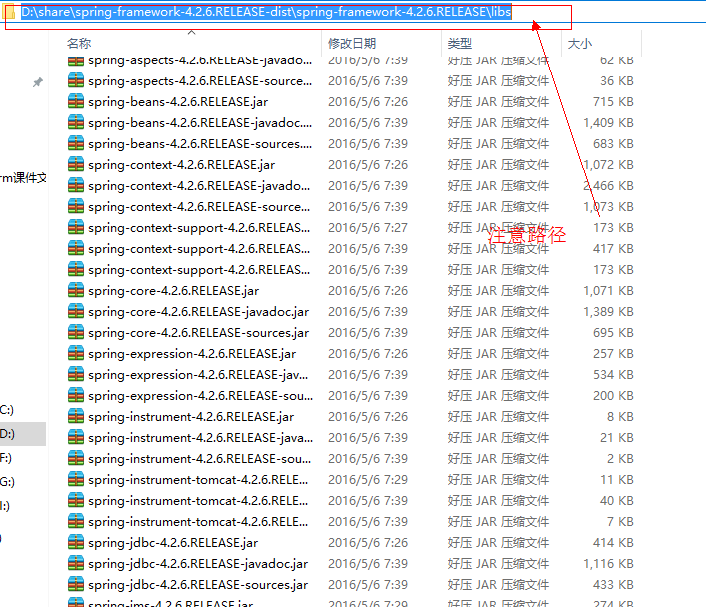Click the 1,116 KB size cell
This screenshot has width=706, height=607.
click(608, 564)
